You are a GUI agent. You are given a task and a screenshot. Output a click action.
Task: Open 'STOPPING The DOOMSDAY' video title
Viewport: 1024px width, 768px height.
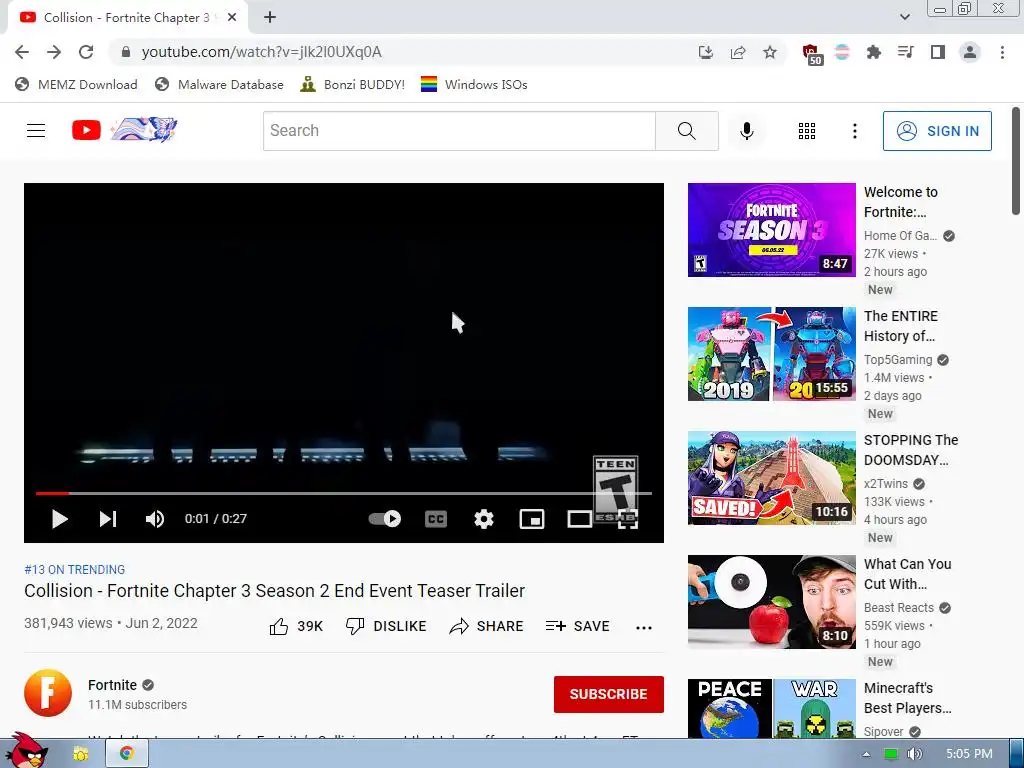point(910,450)
